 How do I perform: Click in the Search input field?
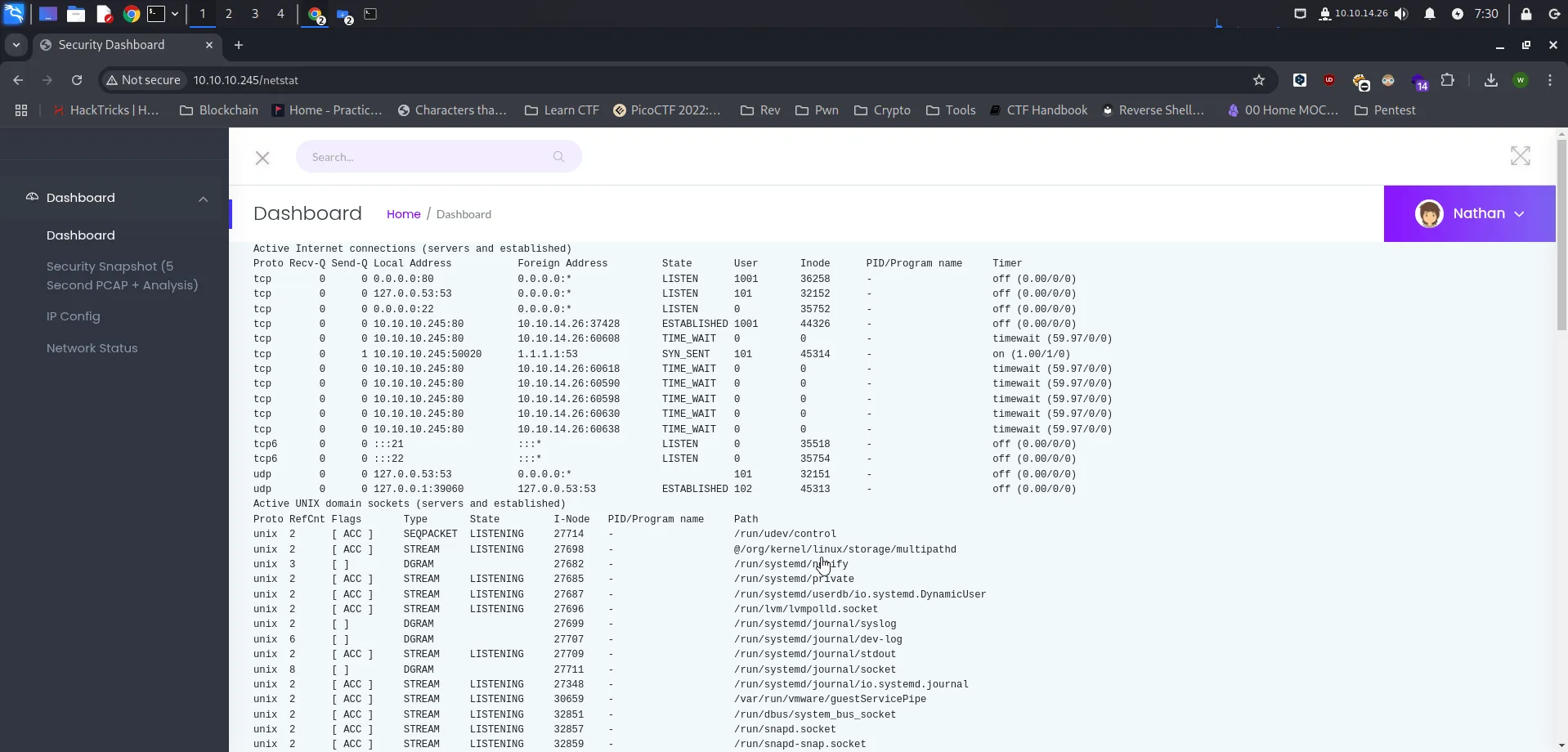point(425,157)
